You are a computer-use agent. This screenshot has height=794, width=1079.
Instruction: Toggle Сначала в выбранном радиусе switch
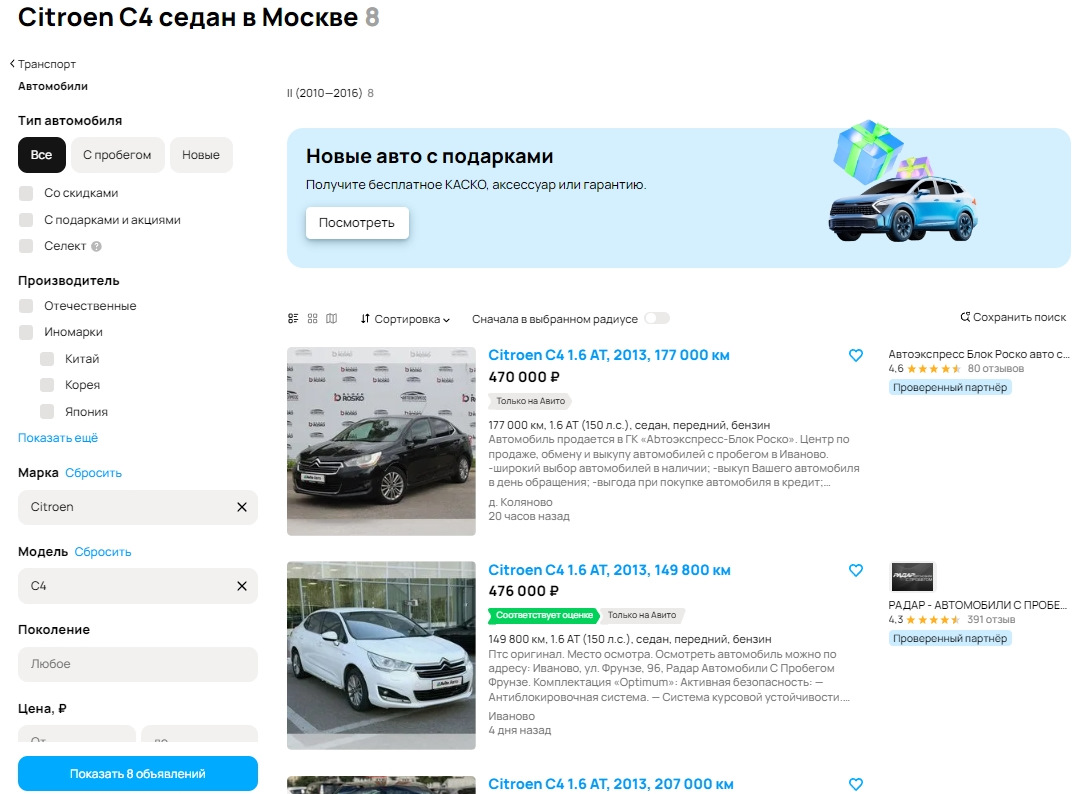point(657,319)
